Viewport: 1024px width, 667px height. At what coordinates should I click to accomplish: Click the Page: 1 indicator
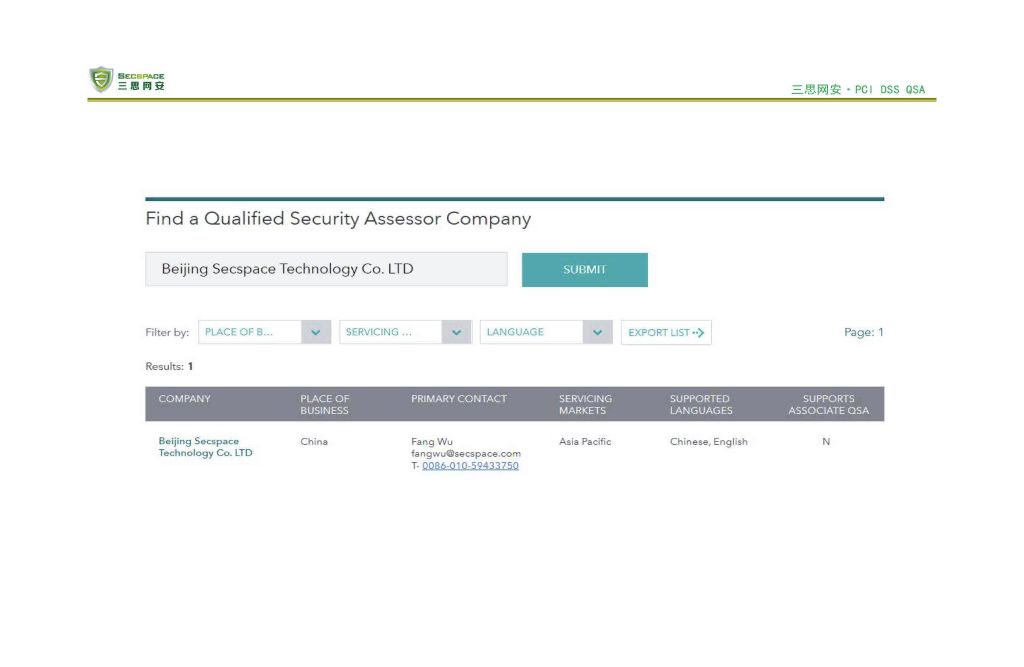[863, 332]
